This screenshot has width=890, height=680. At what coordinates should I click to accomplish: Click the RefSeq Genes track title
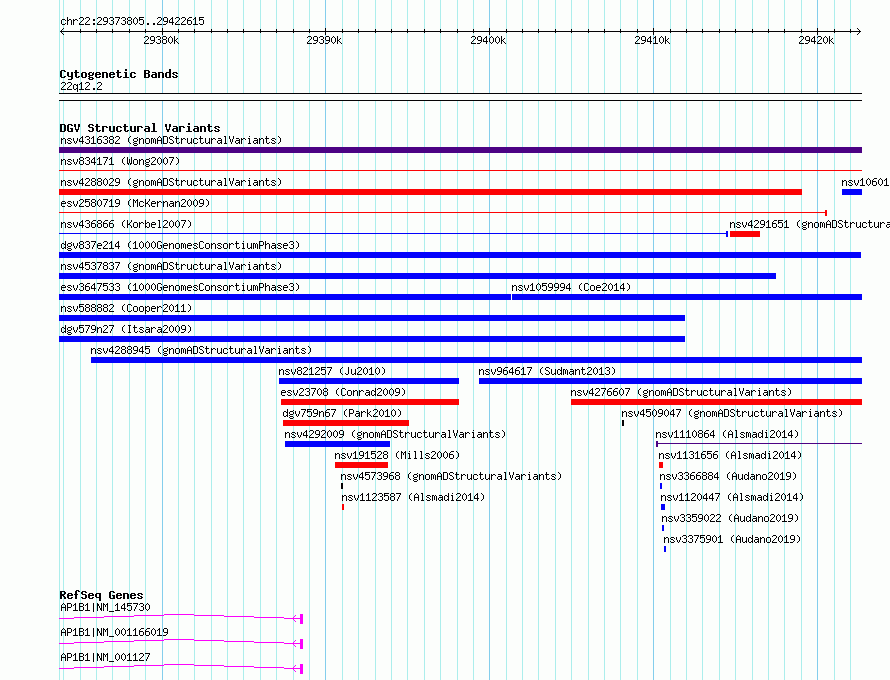click(101, 595)
